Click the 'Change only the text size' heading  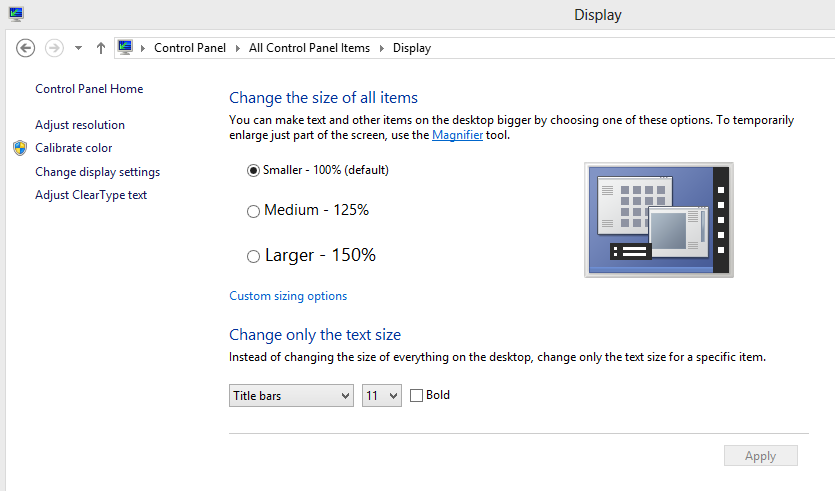point(315,335)
